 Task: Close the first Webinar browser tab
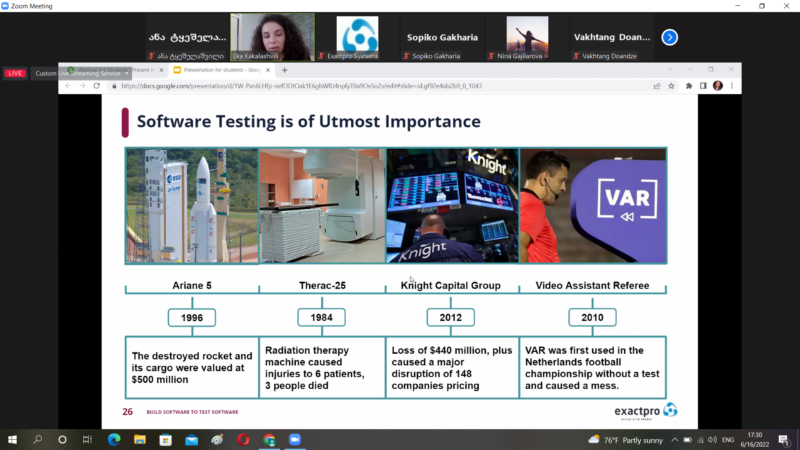coord(161,70)
